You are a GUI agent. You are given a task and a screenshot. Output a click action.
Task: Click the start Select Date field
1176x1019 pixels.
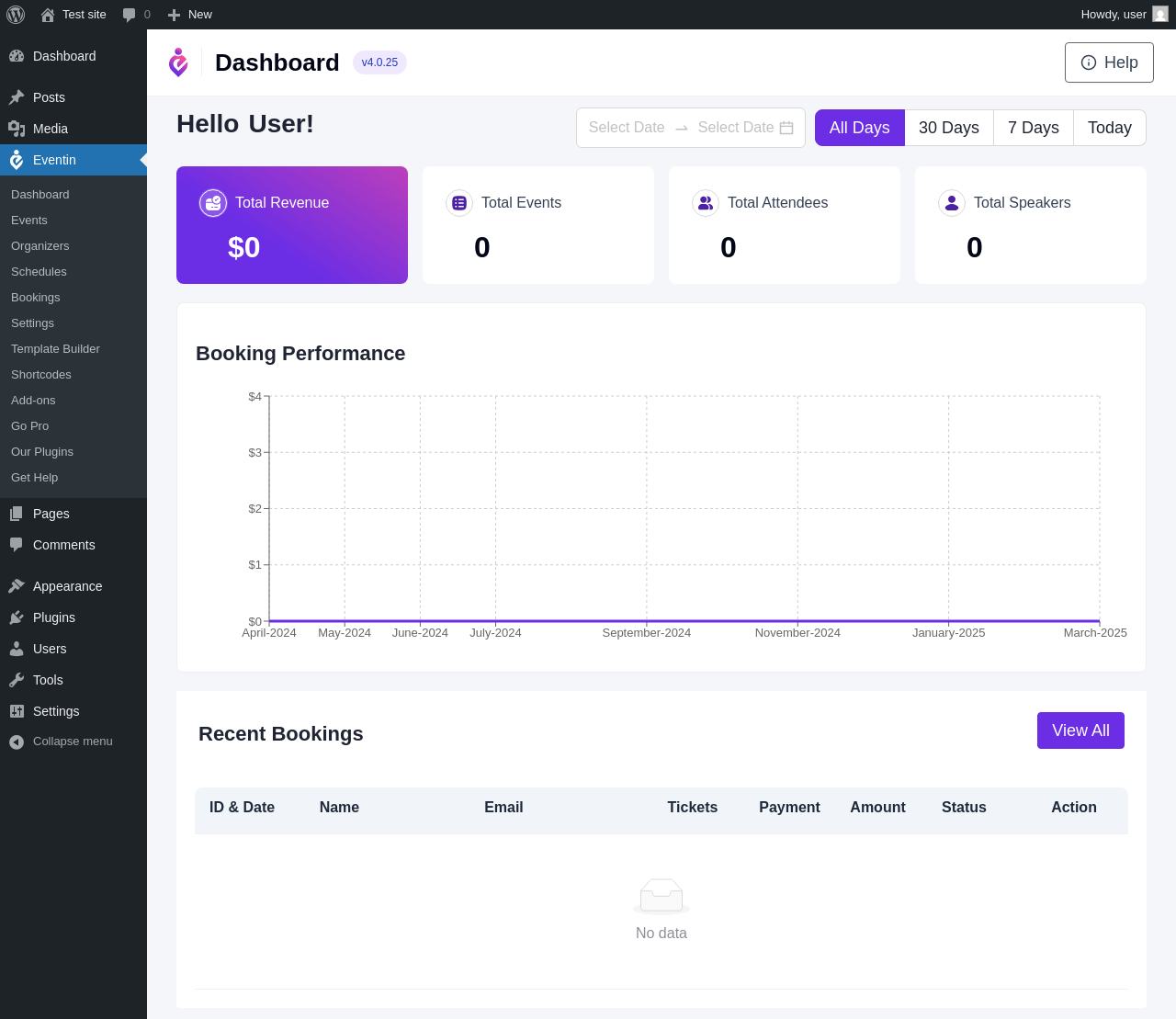coord(627,128)
